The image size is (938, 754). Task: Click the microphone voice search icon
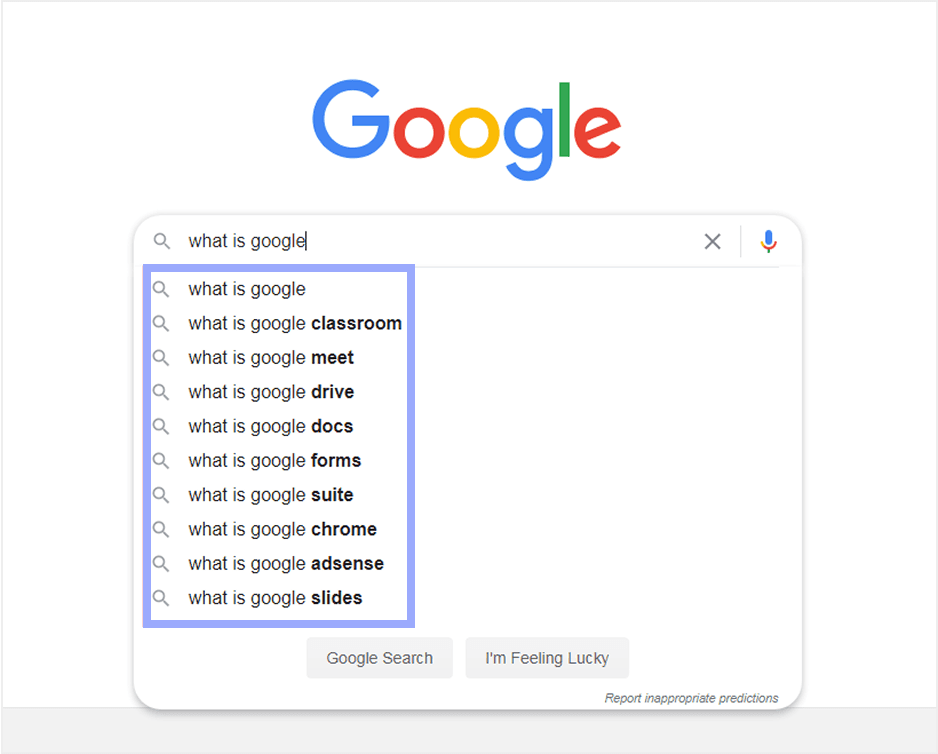768,241
